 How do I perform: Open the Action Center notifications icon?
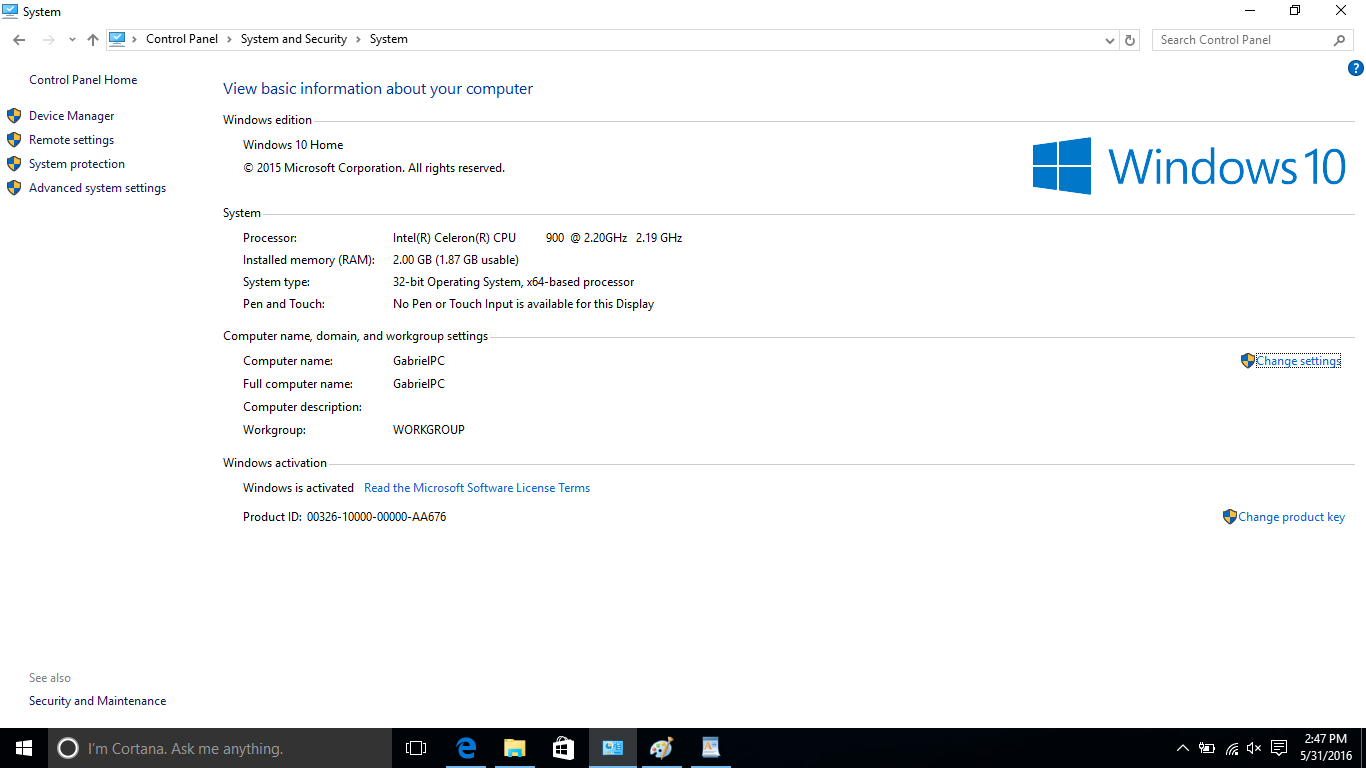(x=1279, y=748)
